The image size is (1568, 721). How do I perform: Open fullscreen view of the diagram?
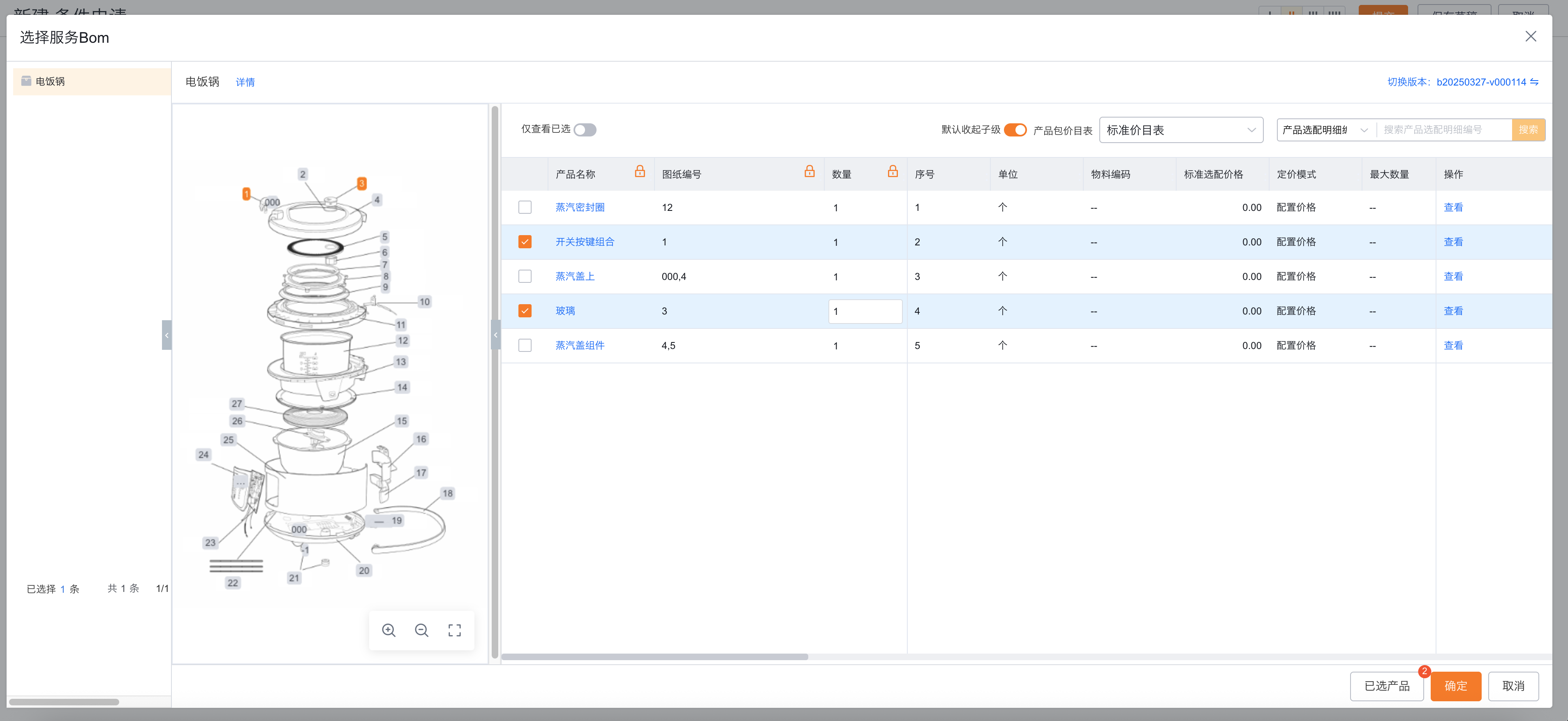[x=455, y=630]
